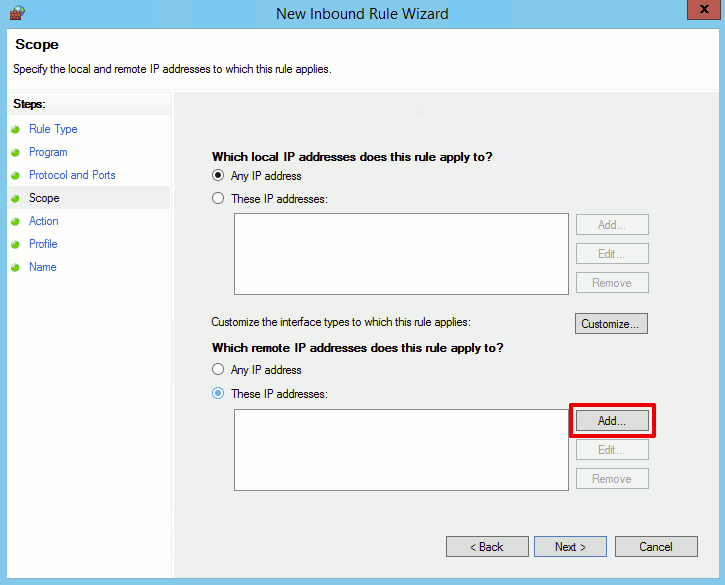Select local "Any IP address" radio button

coord(218,176)
